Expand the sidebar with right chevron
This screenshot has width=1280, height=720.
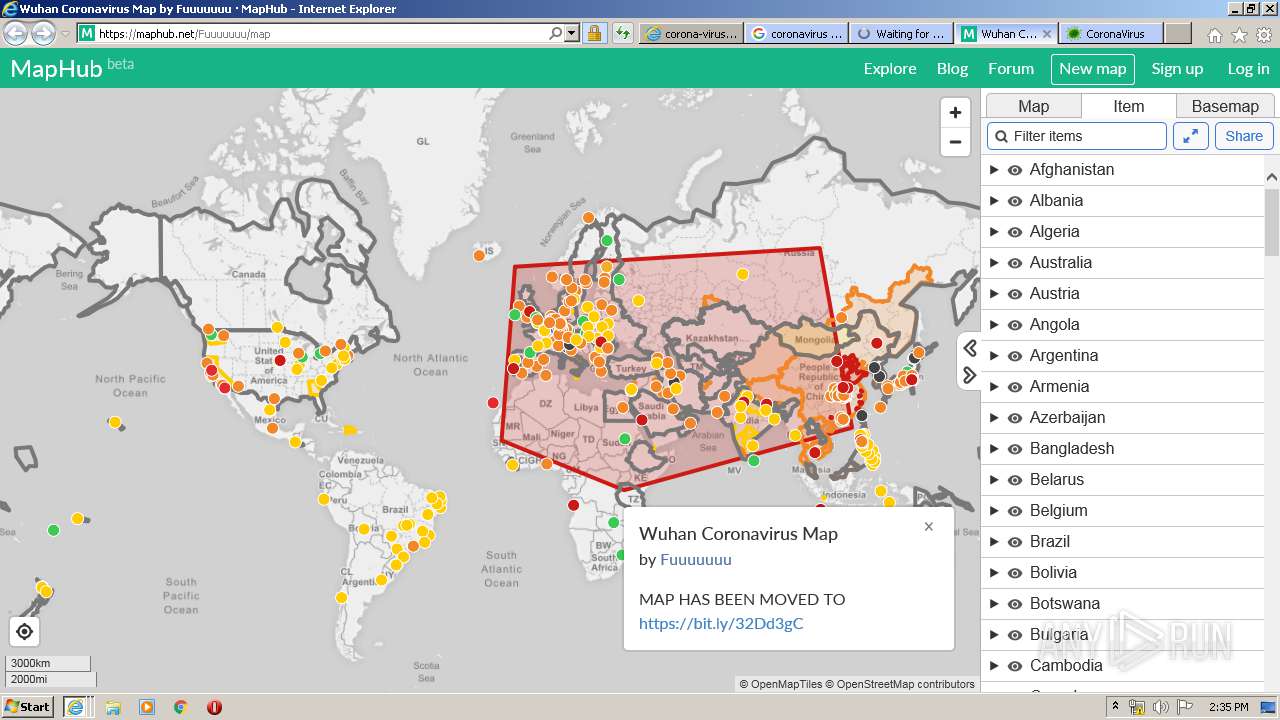(969, 375)
